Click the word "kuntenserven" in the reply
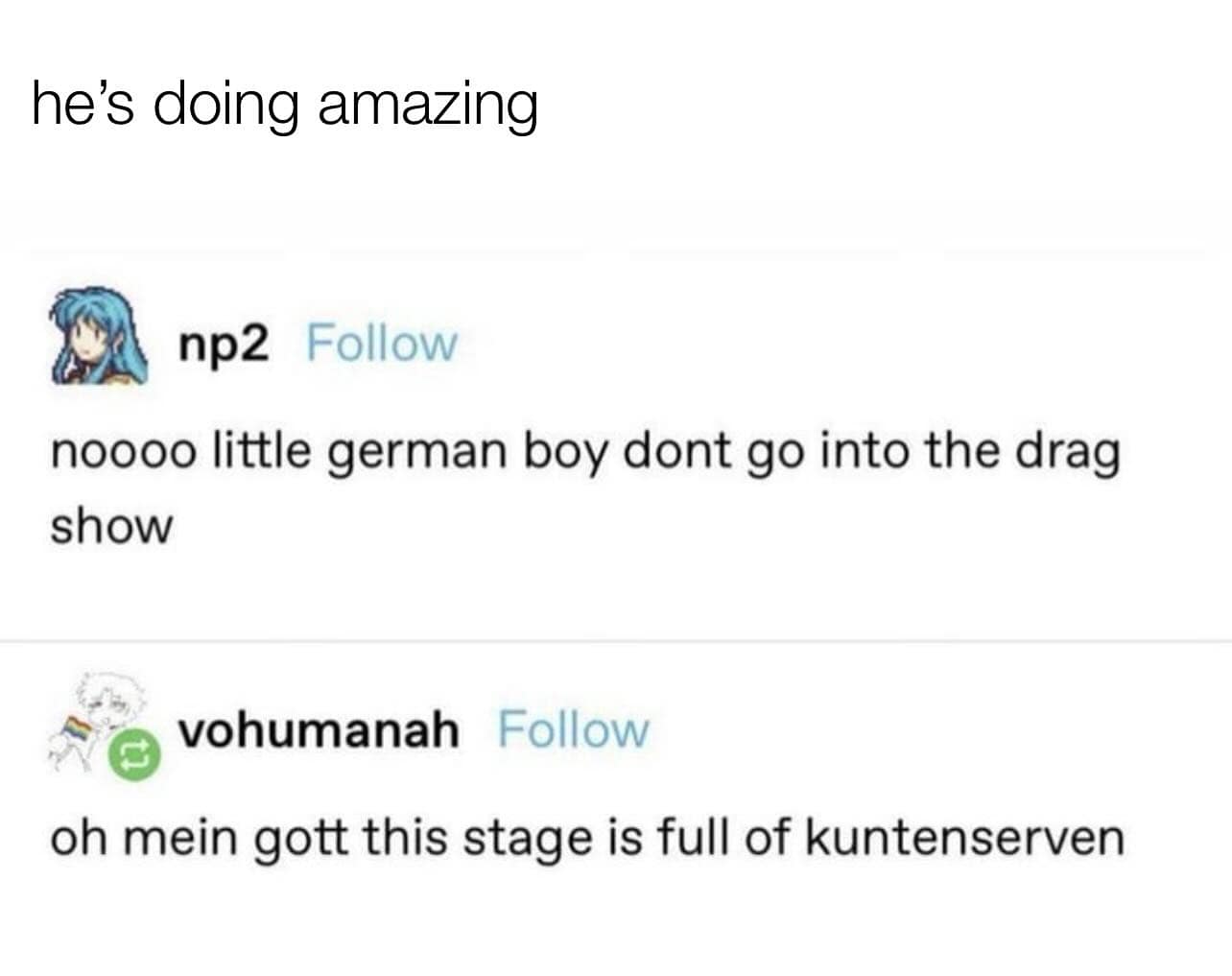Image resolution: width=1232 pixels, height=976 pixels. click(963, 838)
